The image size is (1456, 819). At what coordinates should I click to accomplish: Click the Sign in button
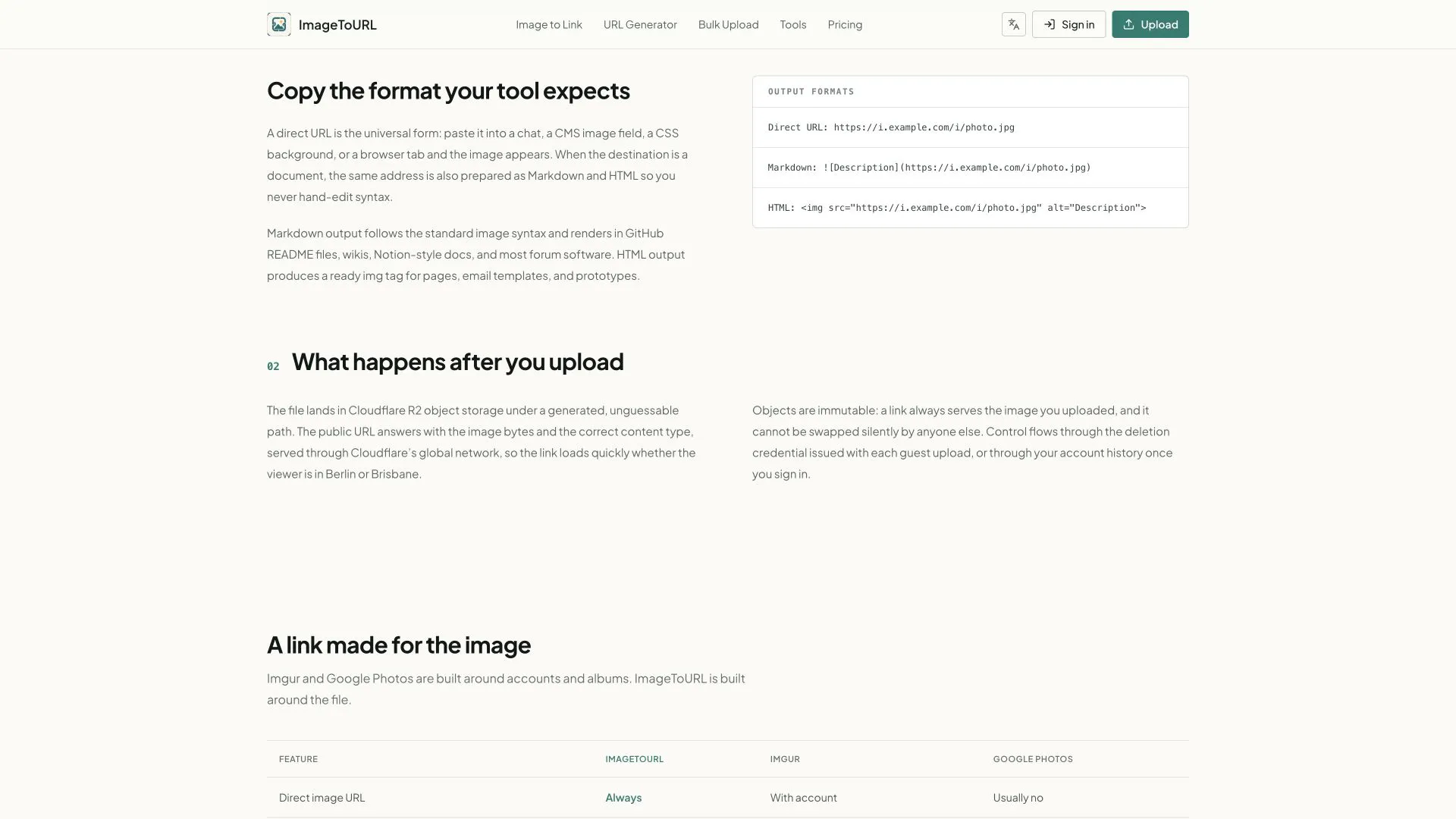(1068, 24)
